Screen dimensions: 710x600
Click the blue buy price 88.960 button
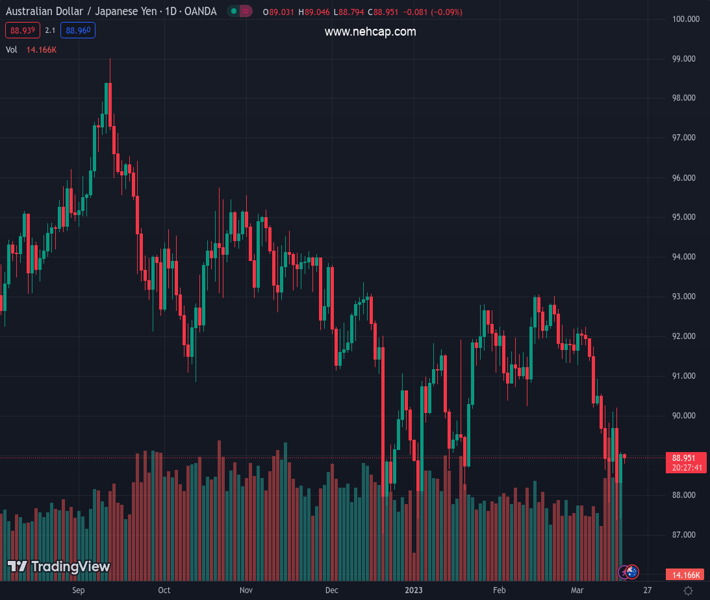pyautogui.click(x=78, y=30)
